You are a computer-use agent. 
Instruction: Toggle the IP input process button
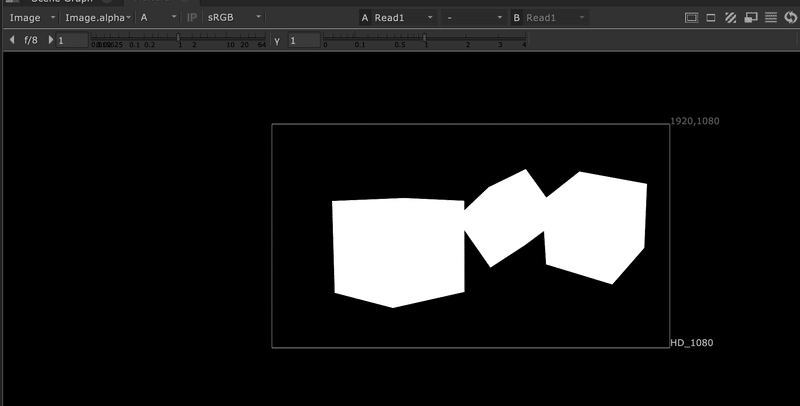[x=192, y=18]
